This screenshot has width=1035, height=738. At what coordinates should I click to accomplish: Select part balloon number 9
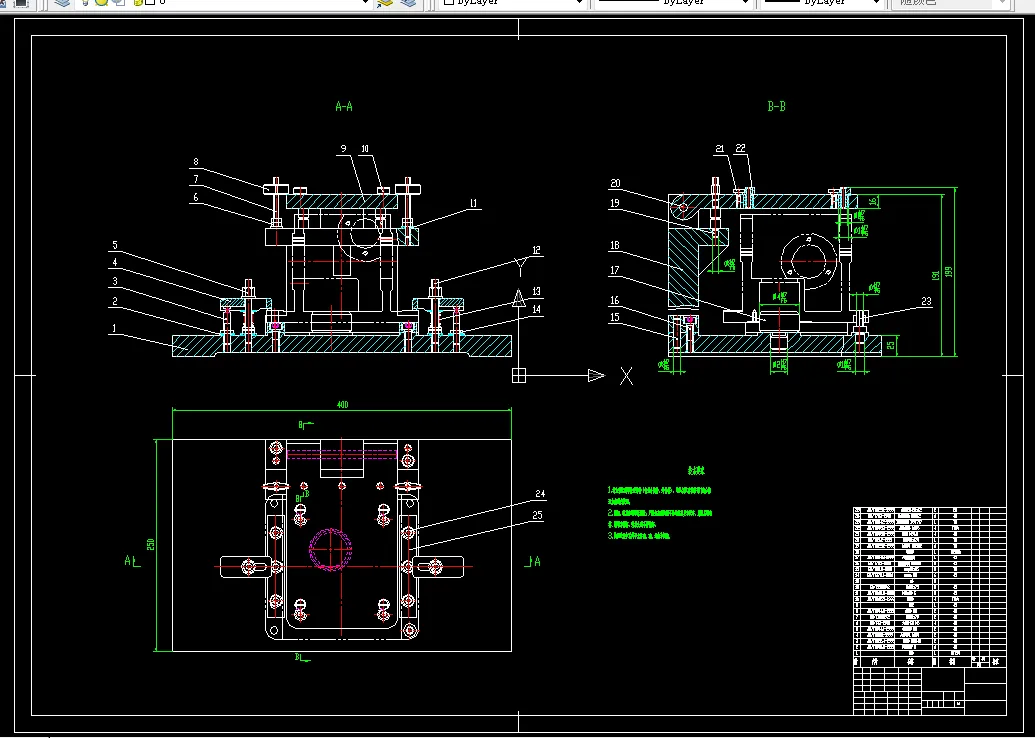tap(342, 149)
